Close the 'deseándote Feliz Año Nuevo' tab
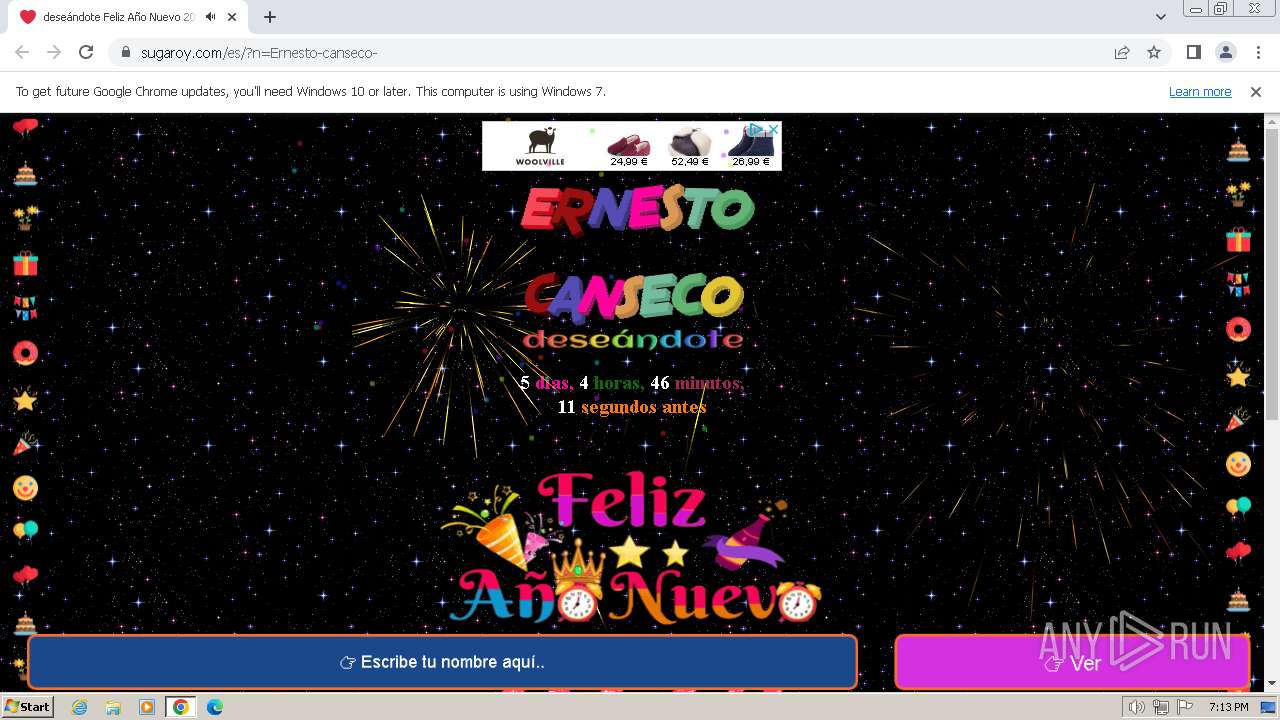Screen dimensions: 1280x720 click(x=232, y=17)
